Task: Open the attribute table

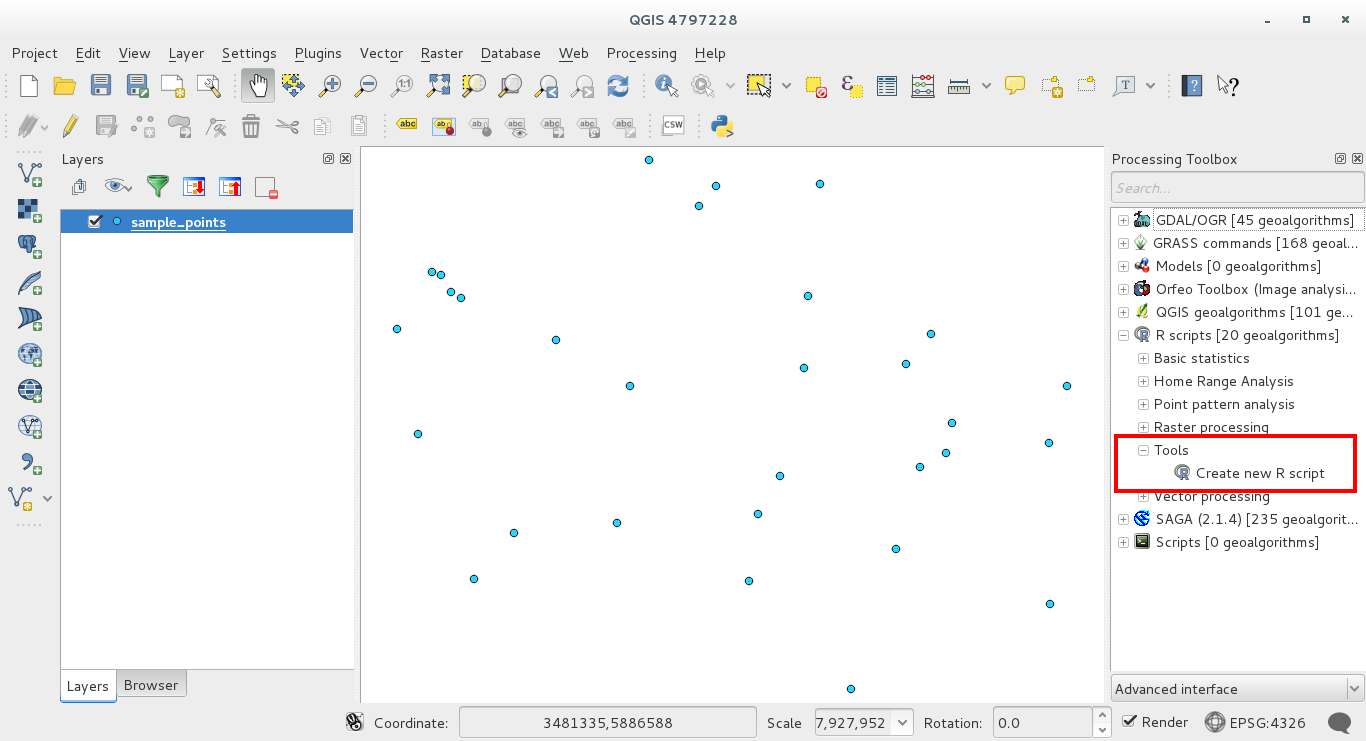Action: 887,86
